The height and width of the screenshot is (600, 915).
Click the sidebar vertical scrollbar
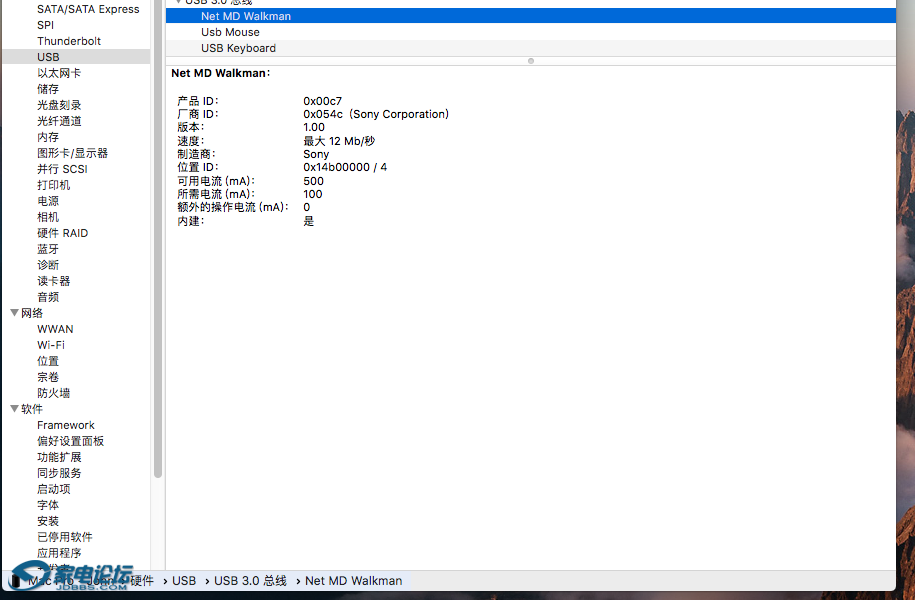158,239
